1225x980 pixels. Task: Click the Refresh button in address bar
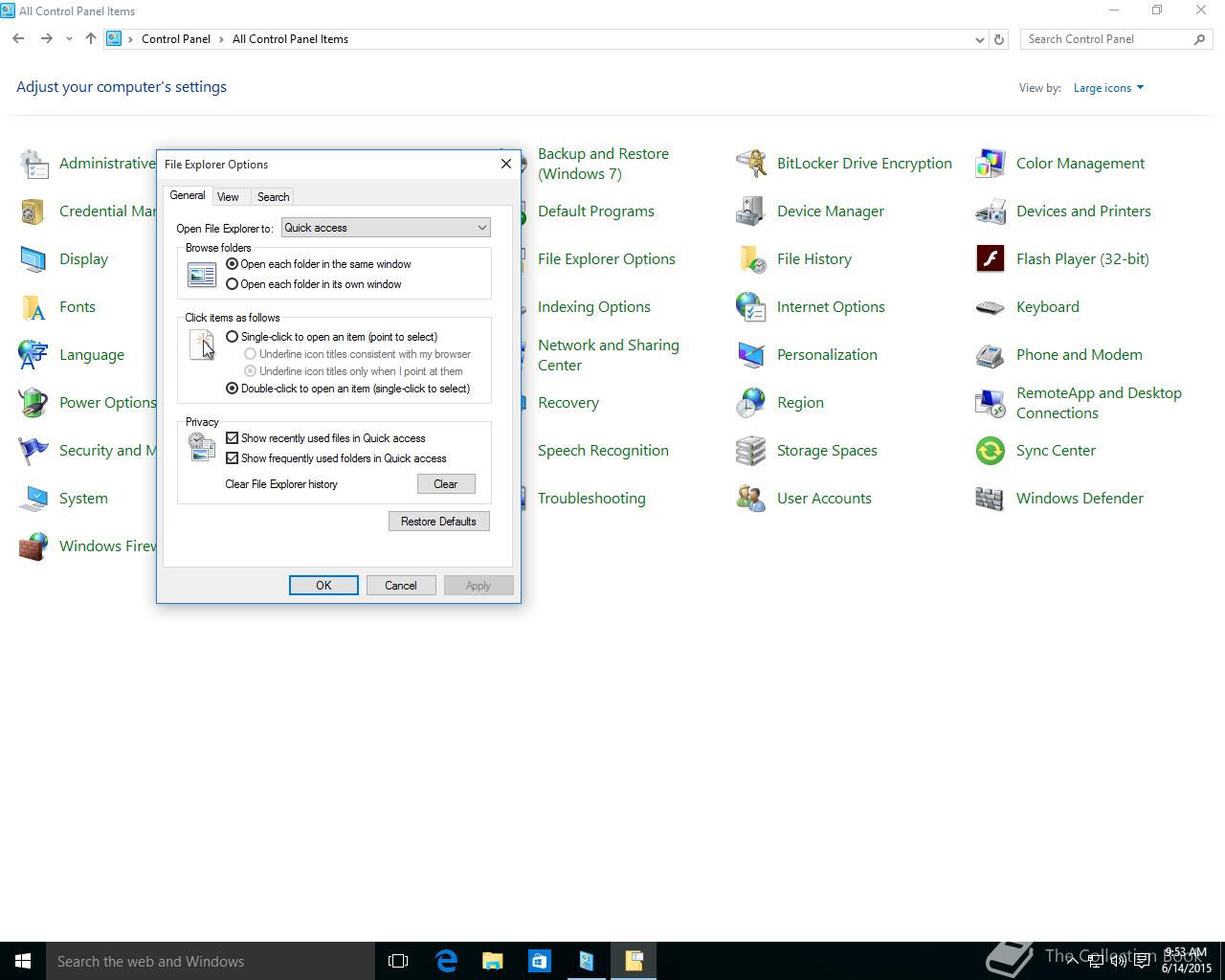tap(999, 39)
